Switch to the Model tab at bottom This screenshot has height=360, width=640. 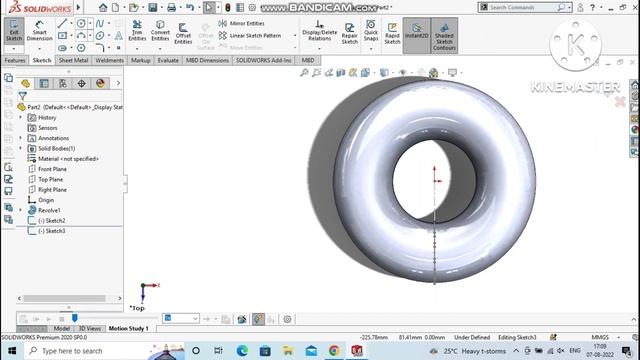(62, 329)
